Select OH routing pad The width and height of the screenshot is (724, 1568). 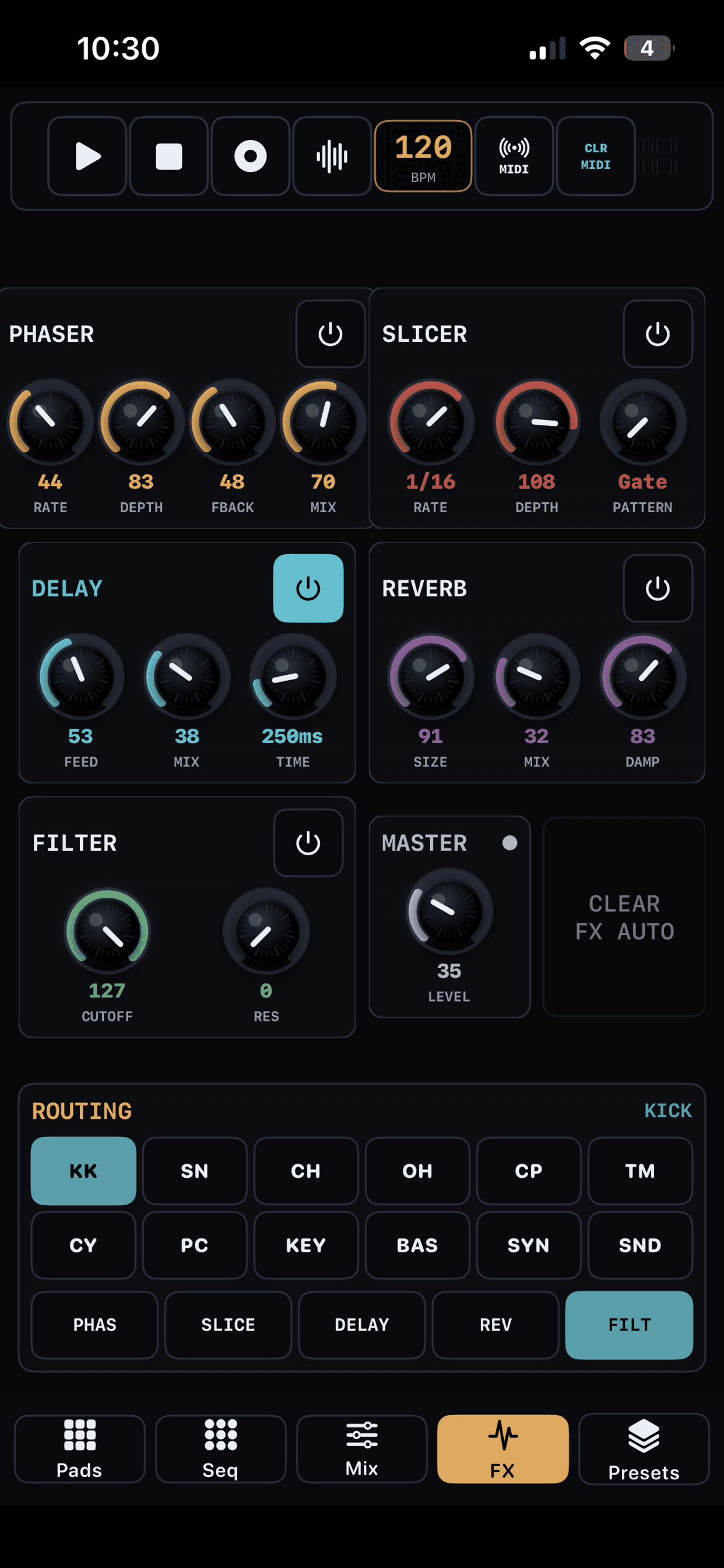coord(417,1171)
